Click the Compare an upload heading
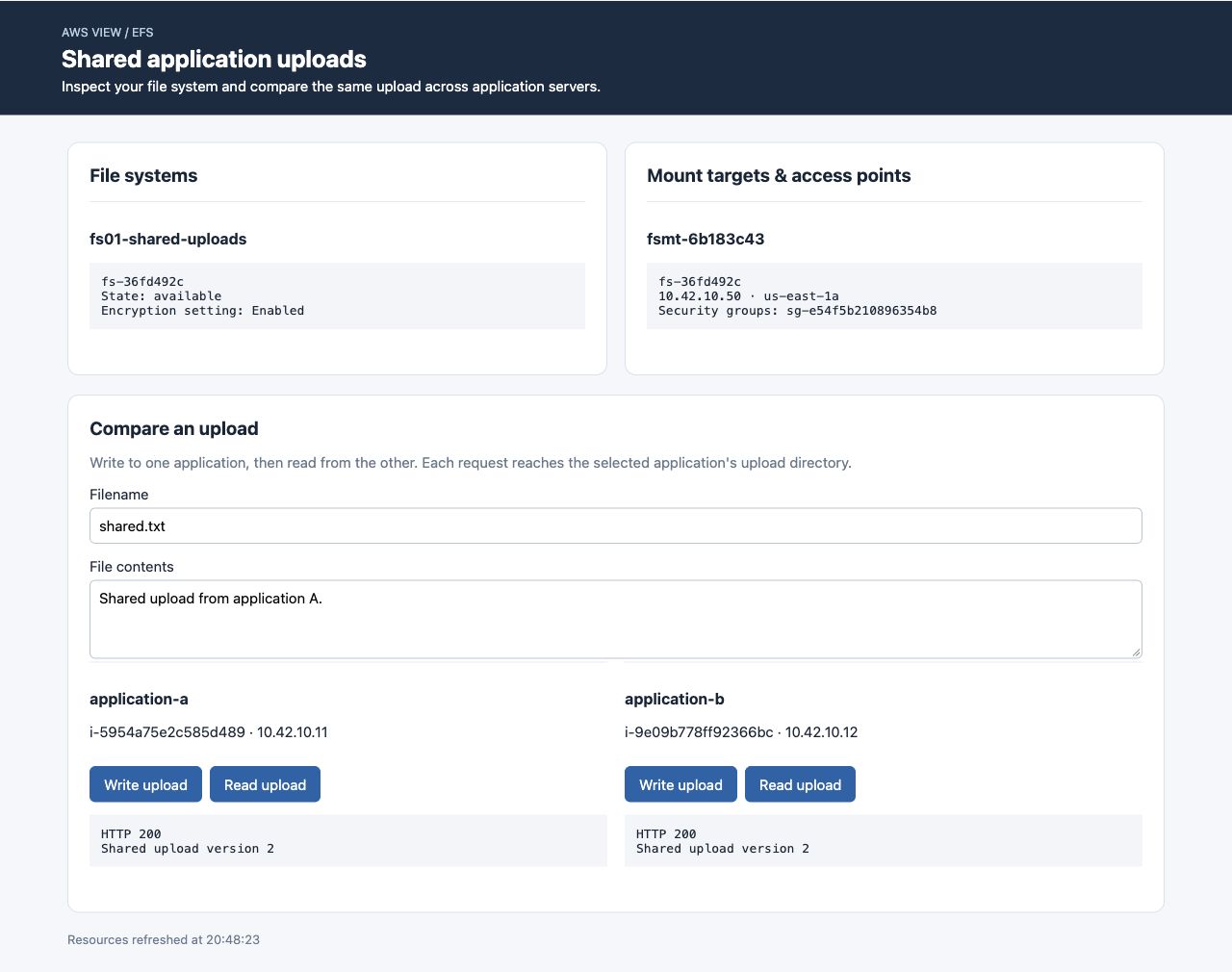 coord(174,428)
